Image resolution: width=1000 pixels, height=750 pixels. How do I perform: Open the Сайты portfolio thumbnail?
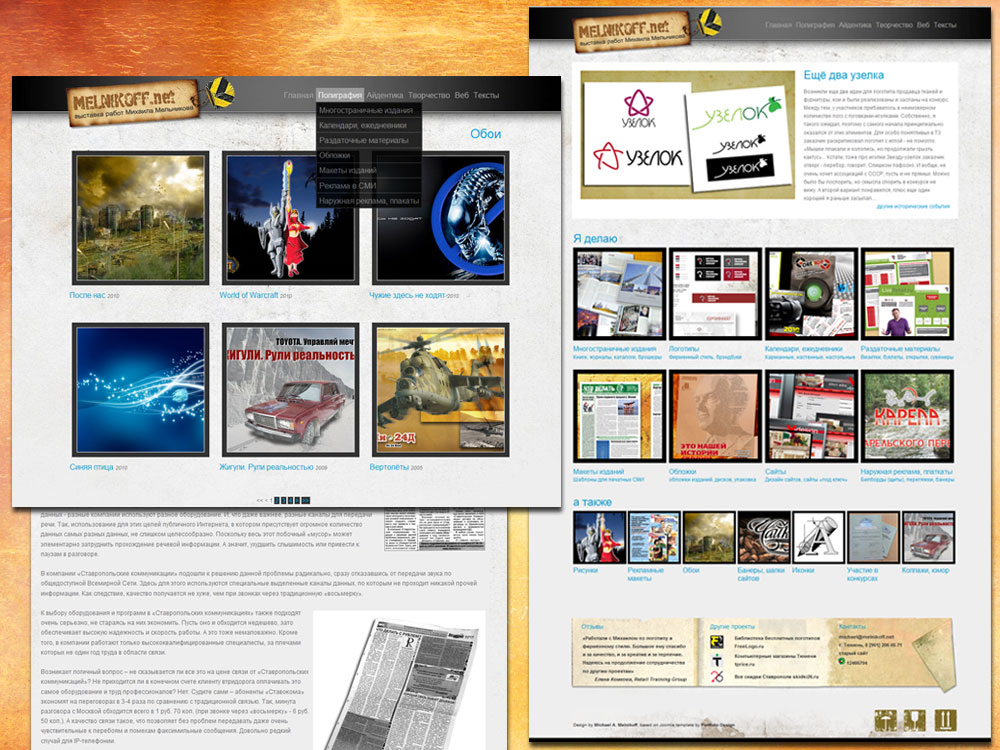[x=811, y=416]
